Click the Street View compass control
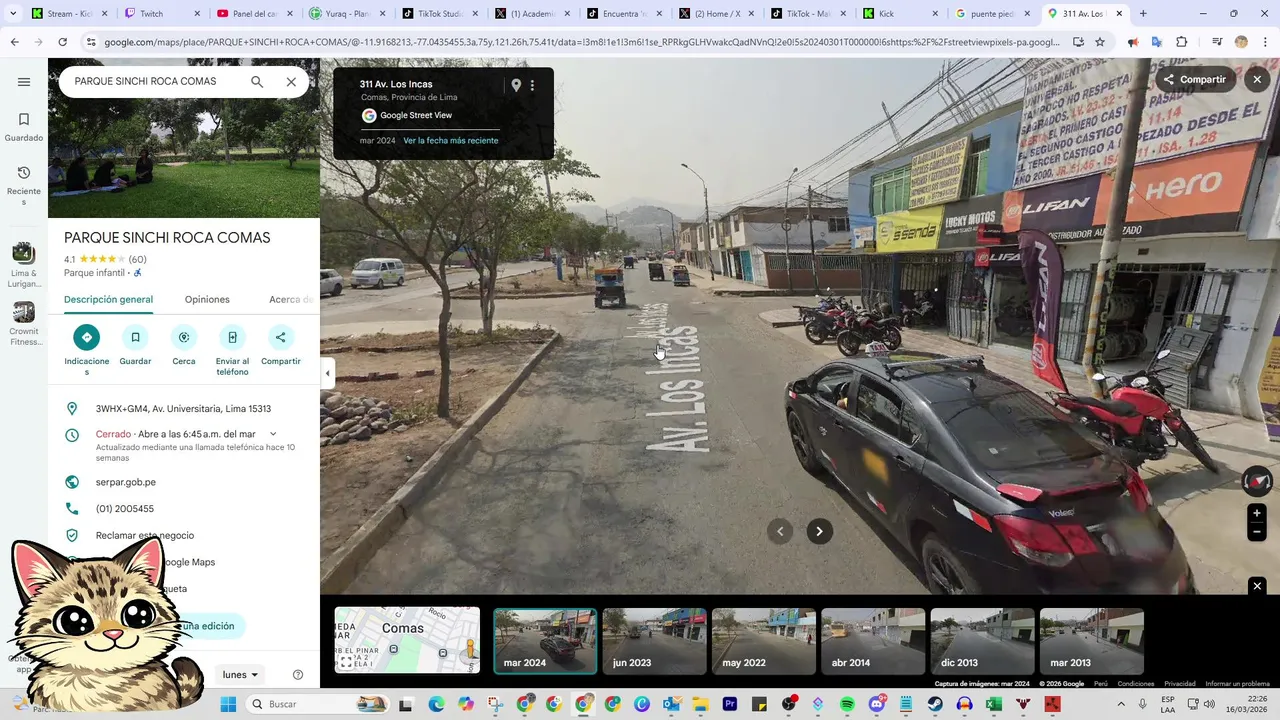This screenshot has height=720, width=1280. (x=1257, y=481)
